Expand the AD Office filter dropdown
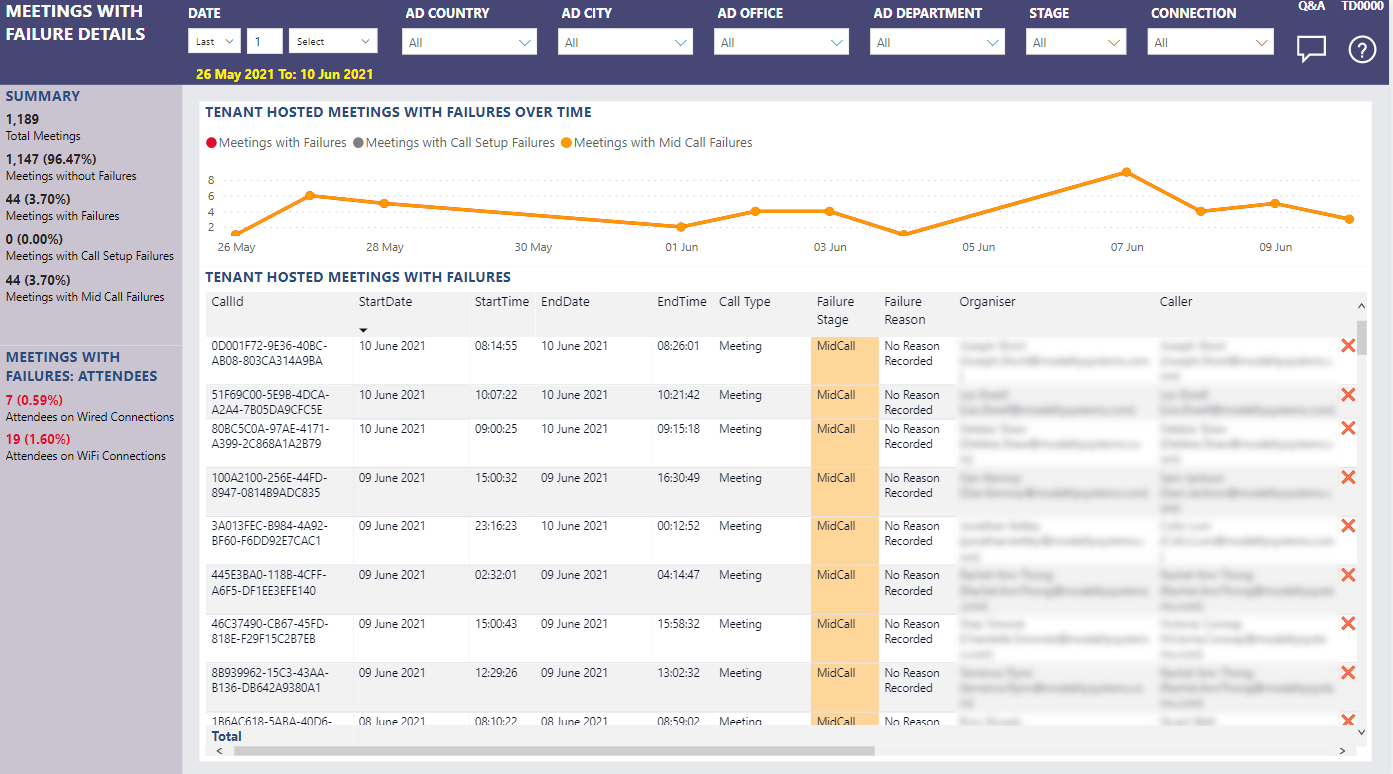Image resolution: width=1393 pixels, height=774 pixels. [x=782, y=42]
